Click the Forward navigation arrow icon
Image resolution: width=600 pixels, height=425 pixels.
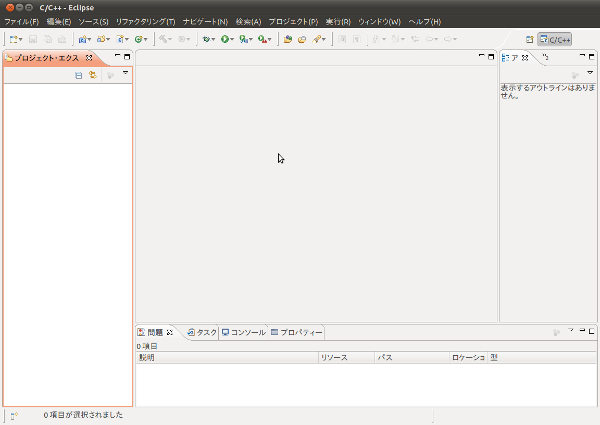[x=448, y=39]
